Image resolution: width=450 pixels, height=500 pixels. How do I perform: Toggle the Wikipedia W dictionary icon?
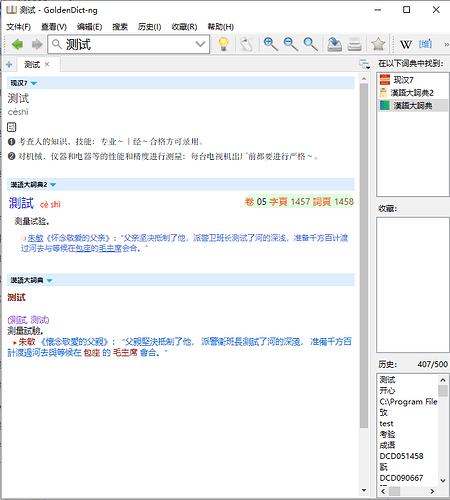pyautogui.click(x=406, y=44)
